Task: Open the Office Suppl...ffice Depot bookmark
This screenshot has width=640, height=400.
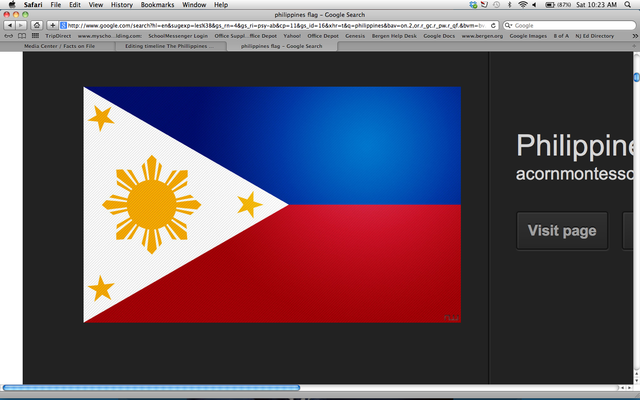Action: tap(246, 36)
